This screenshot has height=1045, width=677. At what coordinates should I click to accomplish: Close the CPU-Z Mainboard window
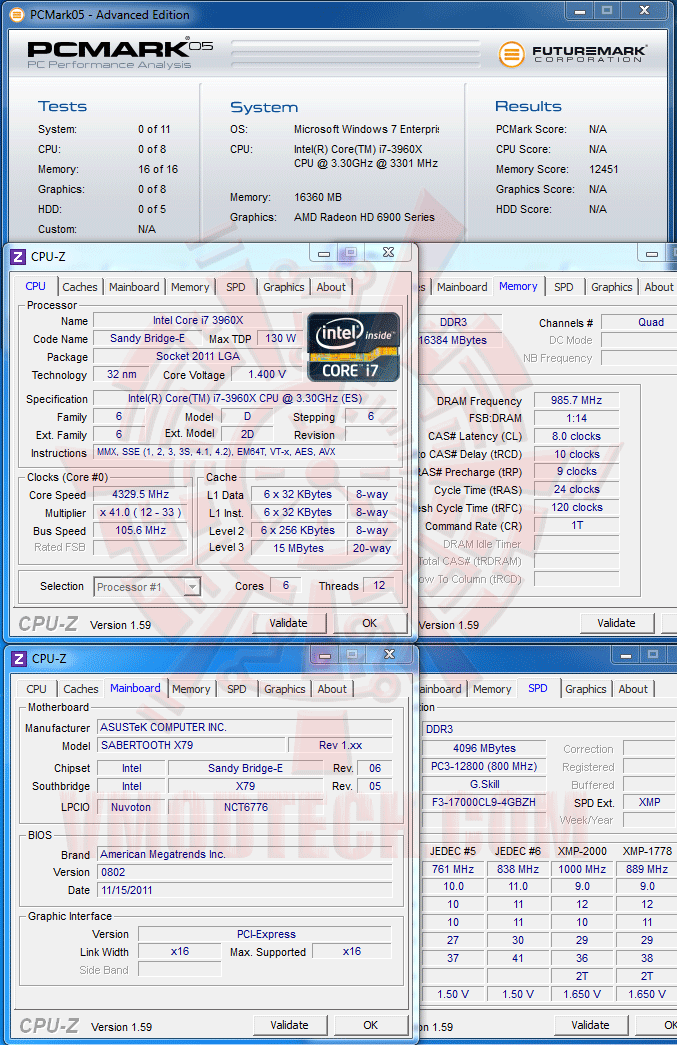click(390, 655)
